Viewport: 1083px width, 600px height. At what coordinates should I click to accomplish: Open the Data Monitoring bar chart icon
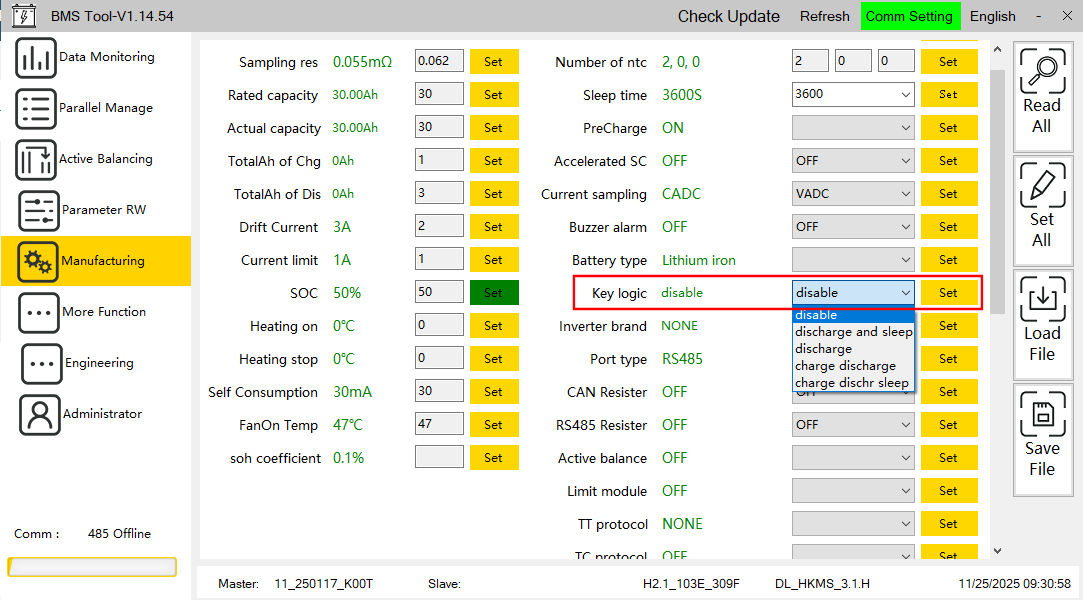click(36, 58)
